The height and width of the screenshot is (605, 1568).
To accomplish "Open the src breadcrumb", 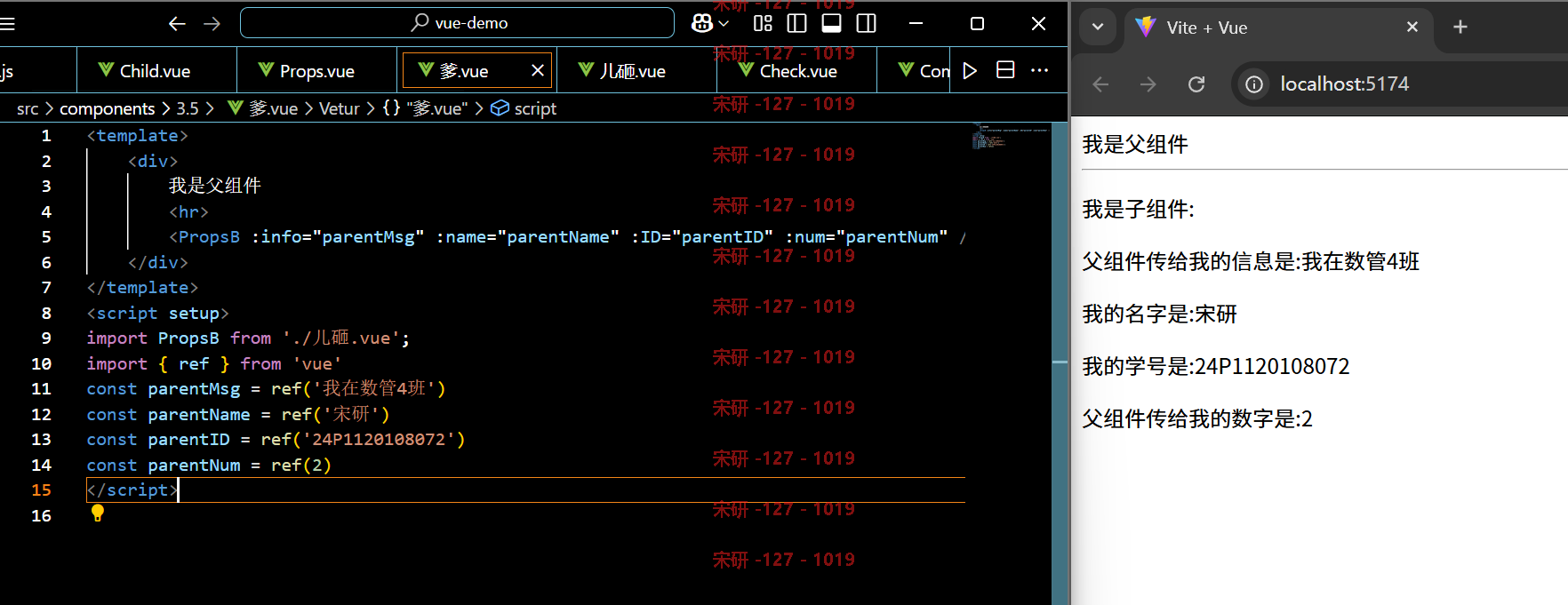I will [x=28, y=108].
